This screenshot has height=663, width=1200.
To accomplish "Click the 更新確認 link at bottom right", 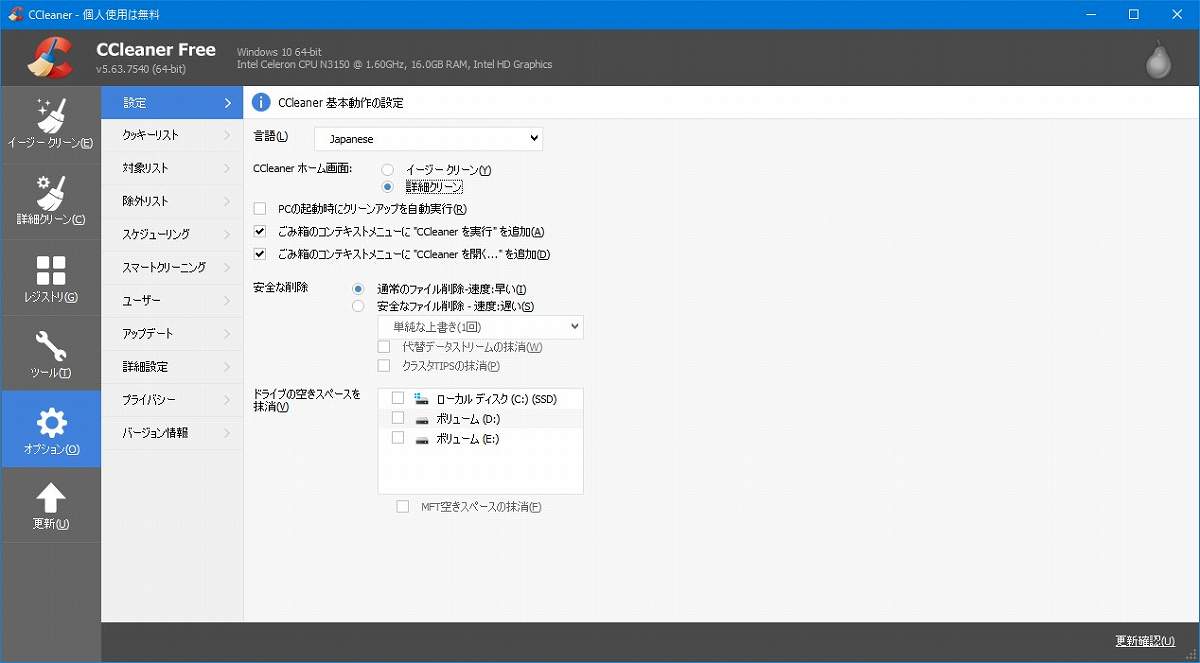I will (x=1145, y=641).
